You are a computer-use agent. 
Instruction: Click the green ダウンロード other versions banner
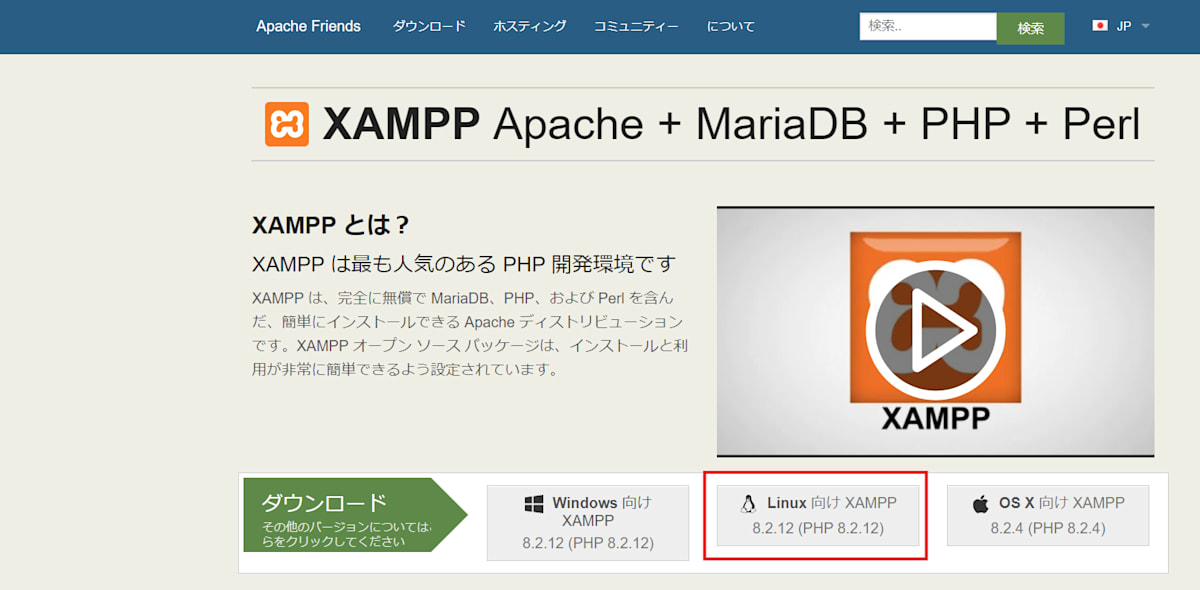click(x=355, y=515)
